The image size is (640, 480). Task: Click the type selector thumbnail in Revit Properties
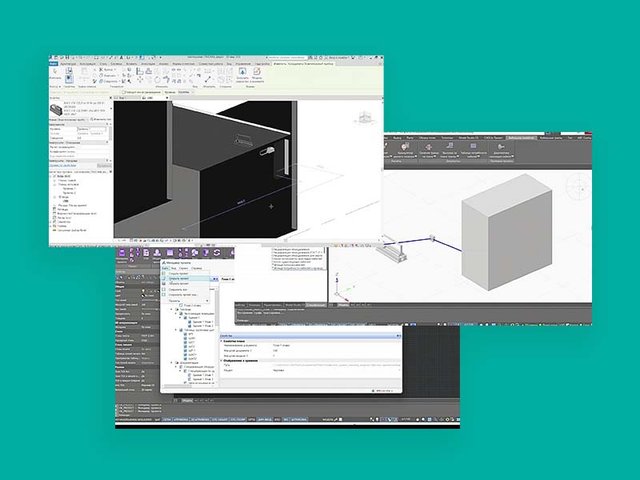[x=56, y=109]
